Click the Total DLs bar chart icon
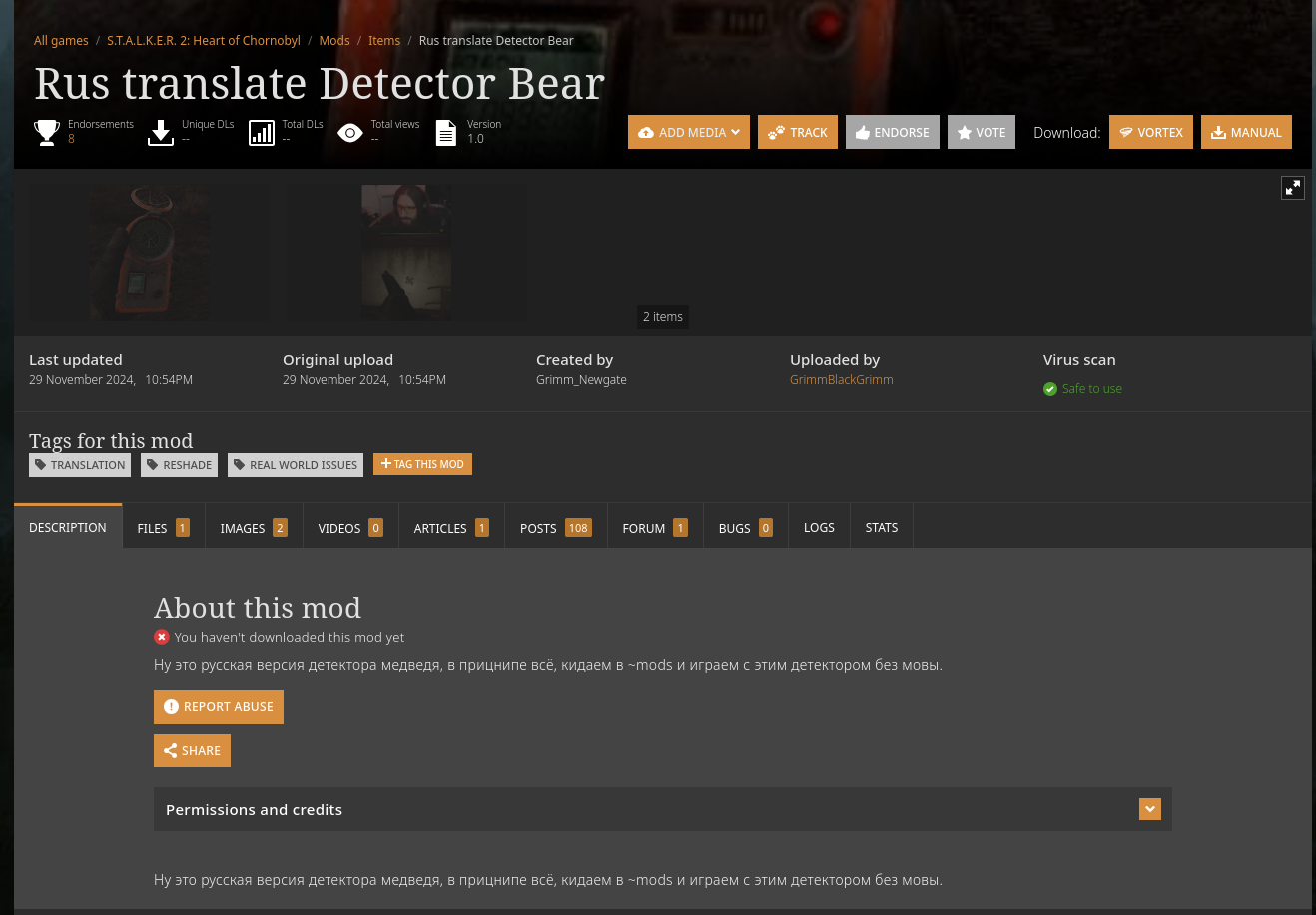 pos(262,133)
